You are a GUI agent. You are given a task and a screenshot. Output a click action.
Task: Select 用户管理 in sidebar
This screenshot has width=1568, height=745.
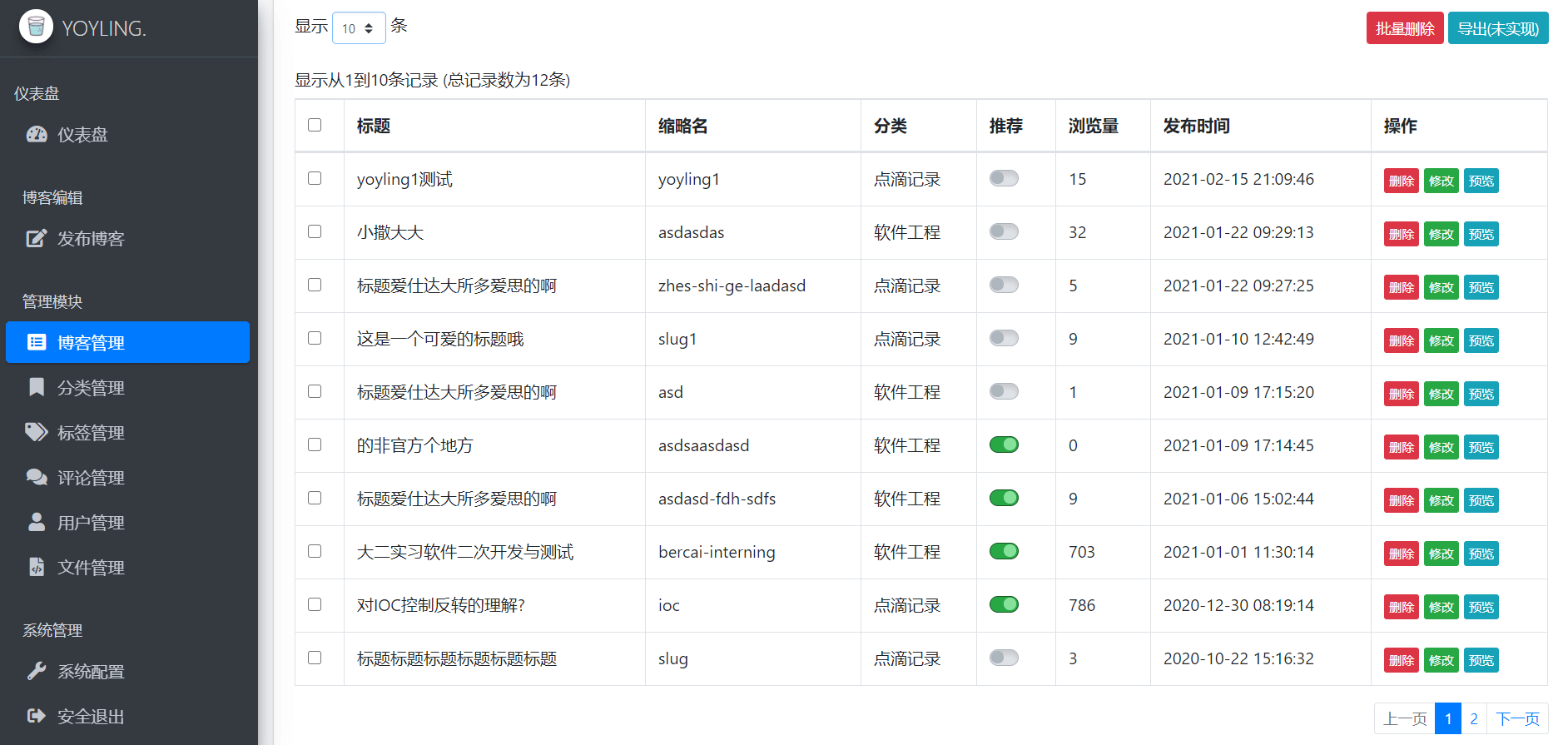point(127,522)
